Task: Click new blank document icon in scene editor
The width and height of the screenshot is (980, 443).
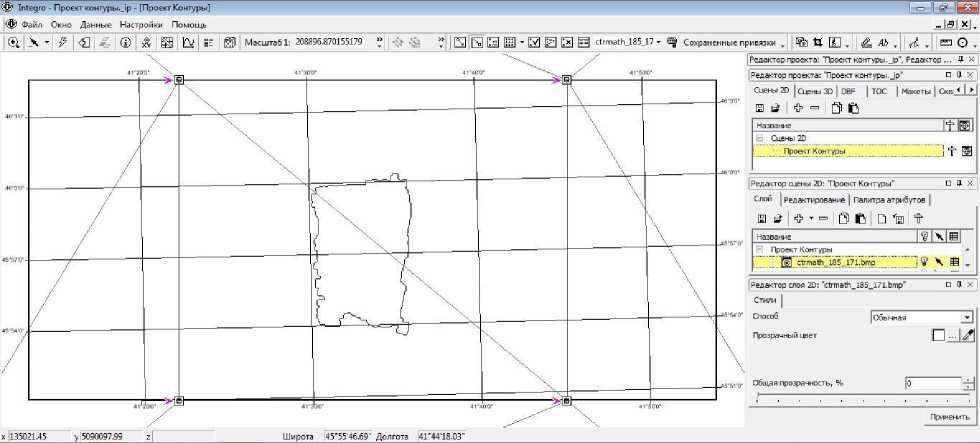Action: click(x=880, y=219)
